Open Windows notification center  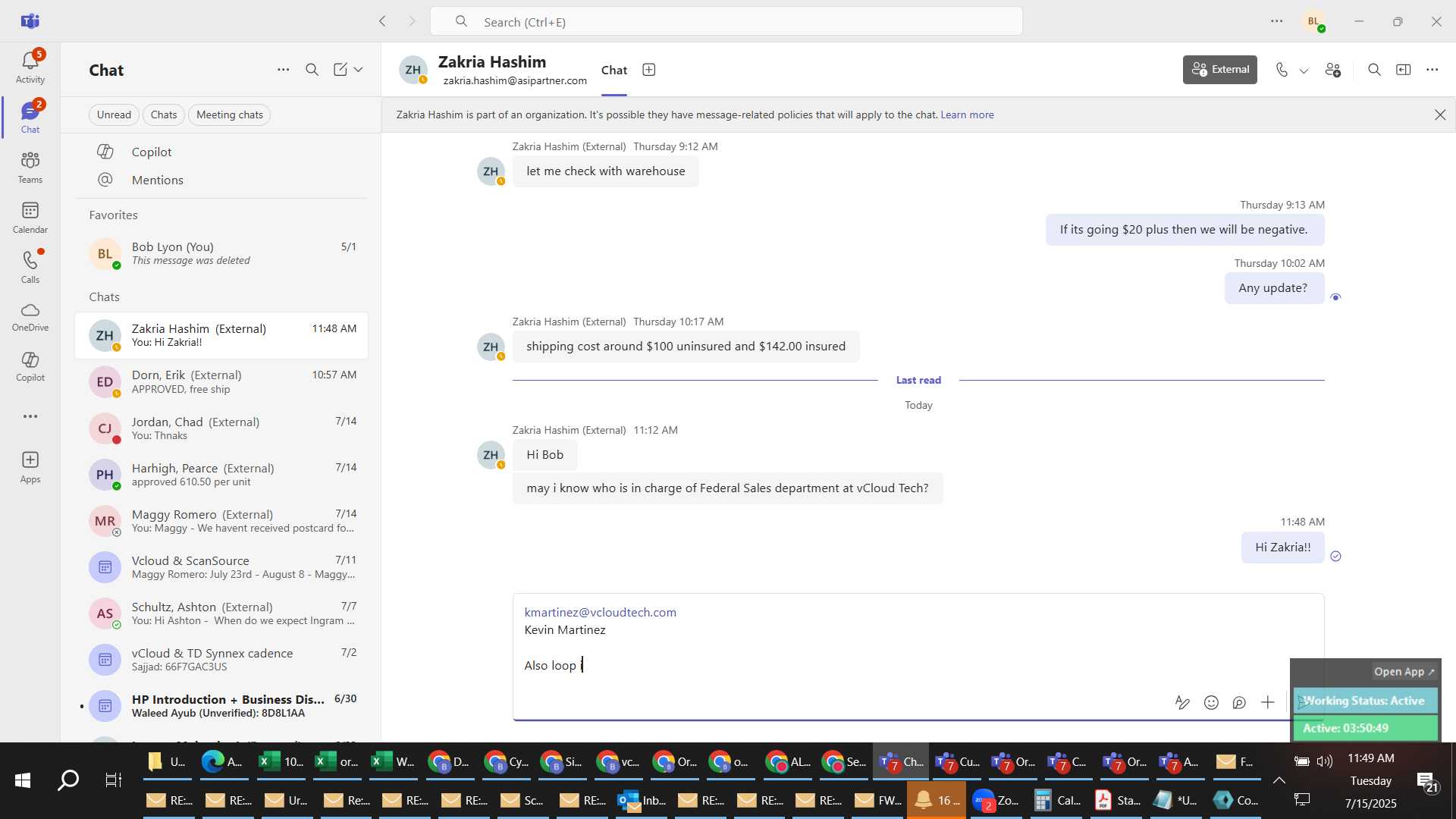(x=1427, y=782)
